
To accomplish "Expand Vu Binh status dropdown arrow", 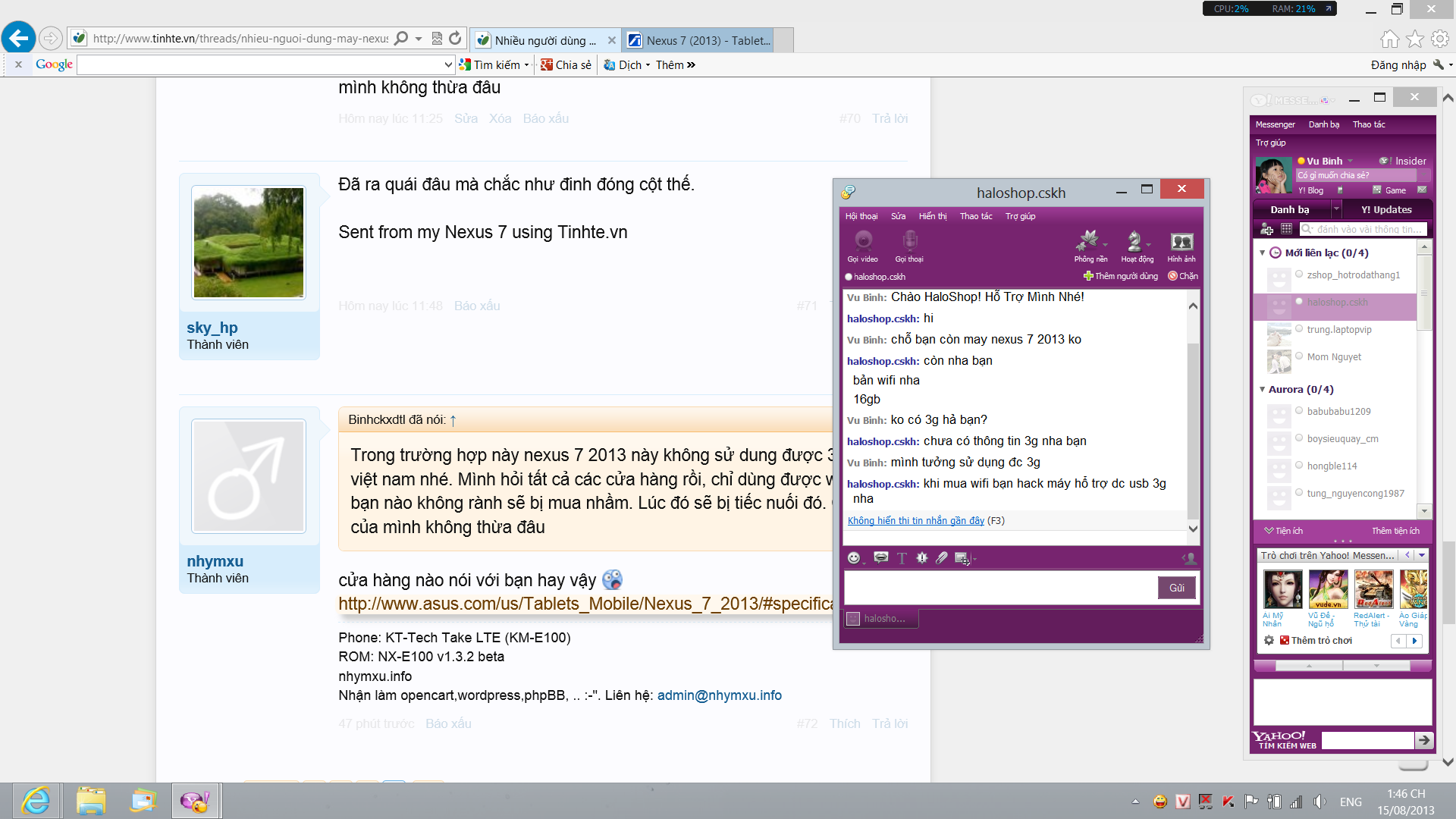I will point(1350,161).
